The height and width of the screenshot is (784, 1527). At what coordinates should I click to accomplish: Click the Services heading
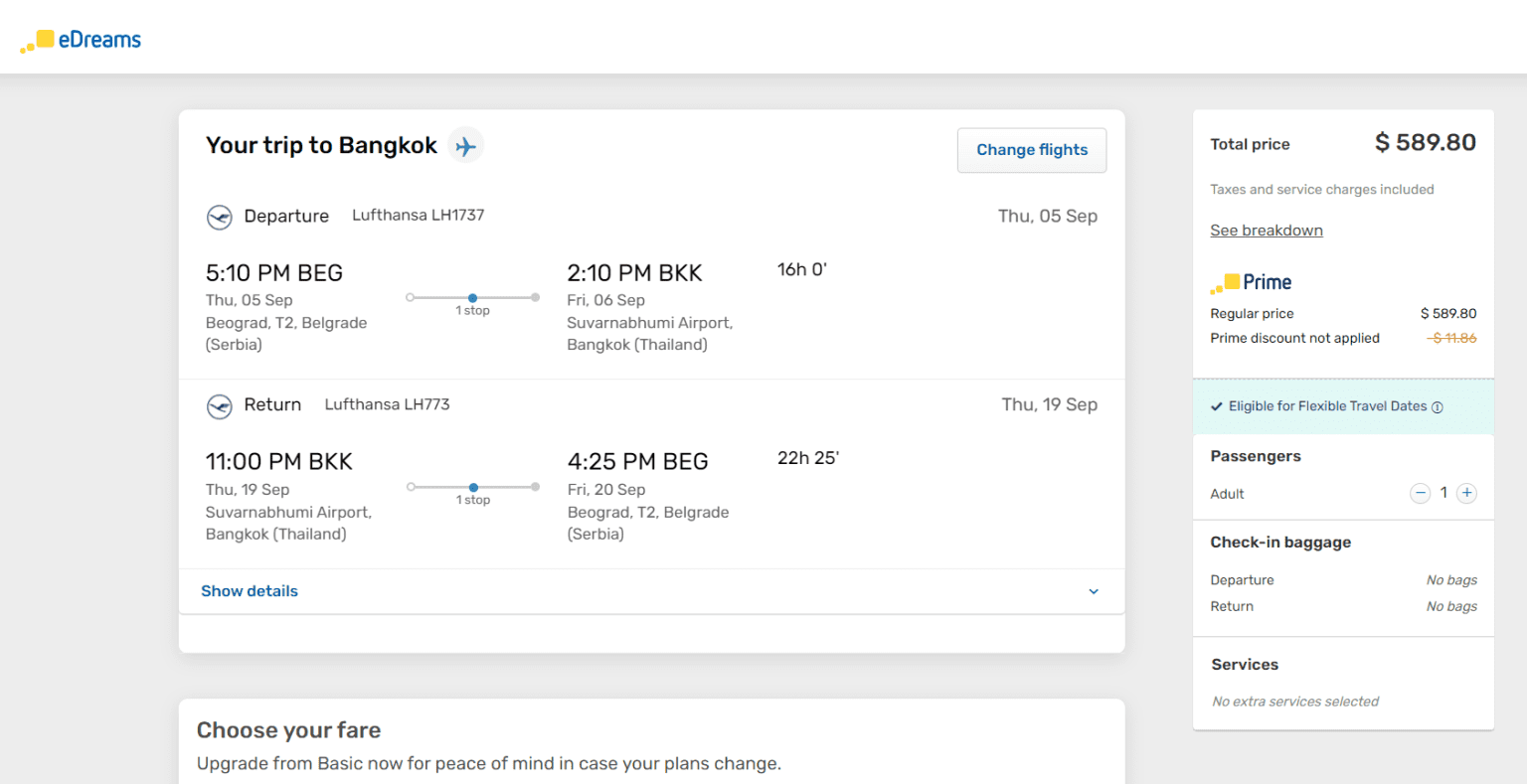[x=1245, y=665]
